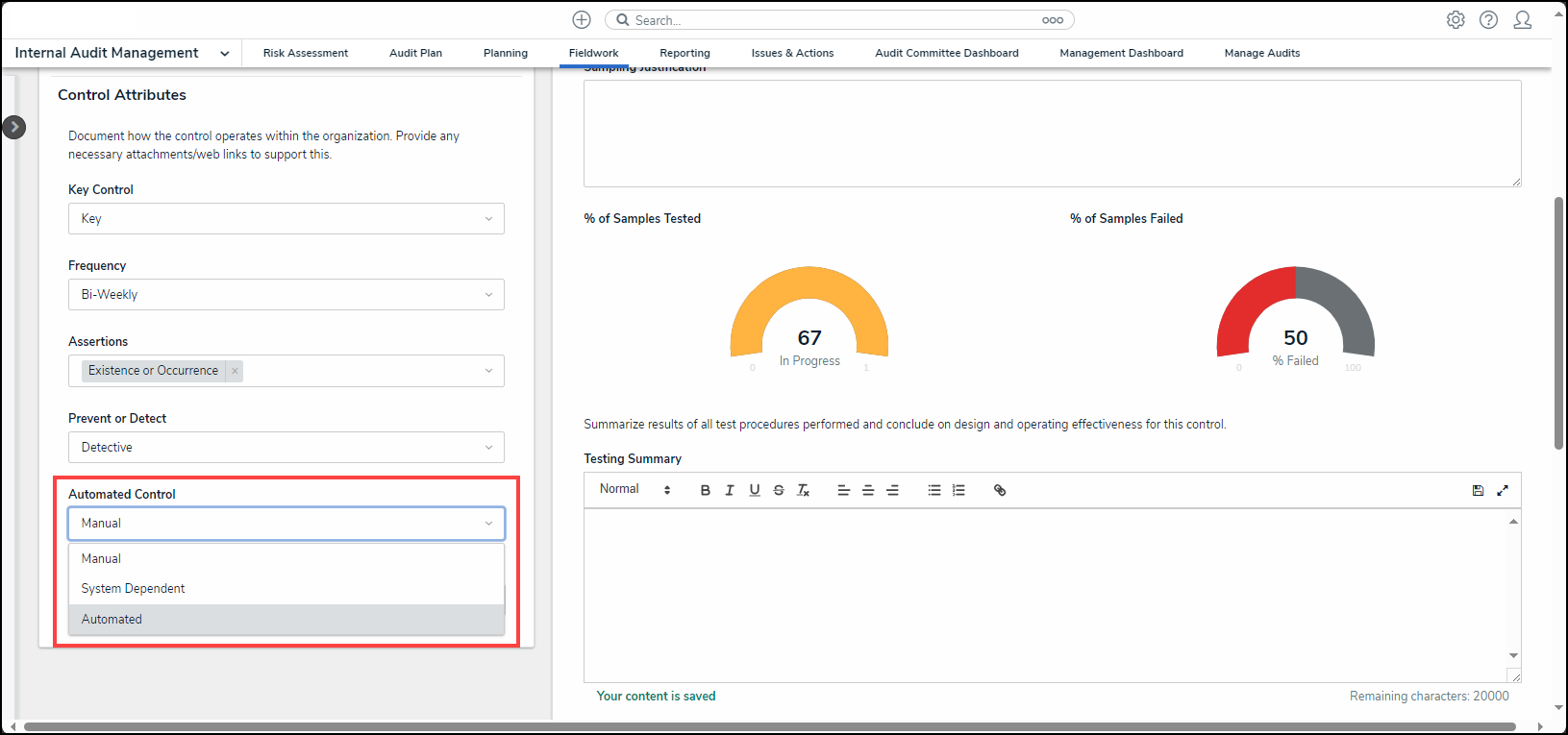This screenshot has width=1568, height=735.
Task: Open the Issues & Actions tab
Action: coord(792,54)
